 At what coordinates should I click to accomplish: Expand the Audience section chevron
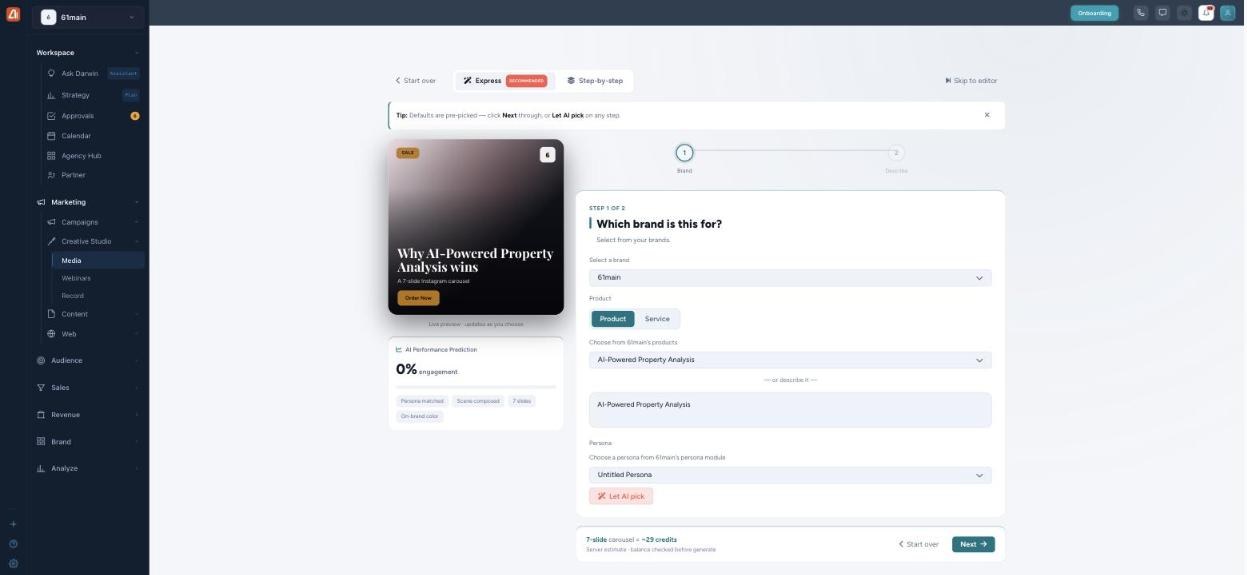(x=137, y=360)
